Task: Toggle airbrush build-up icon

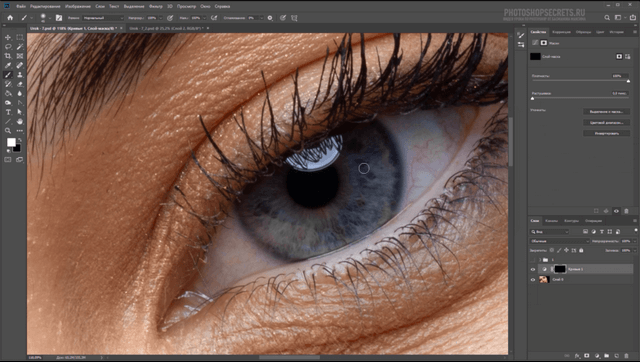Action: tap(214, 18)
